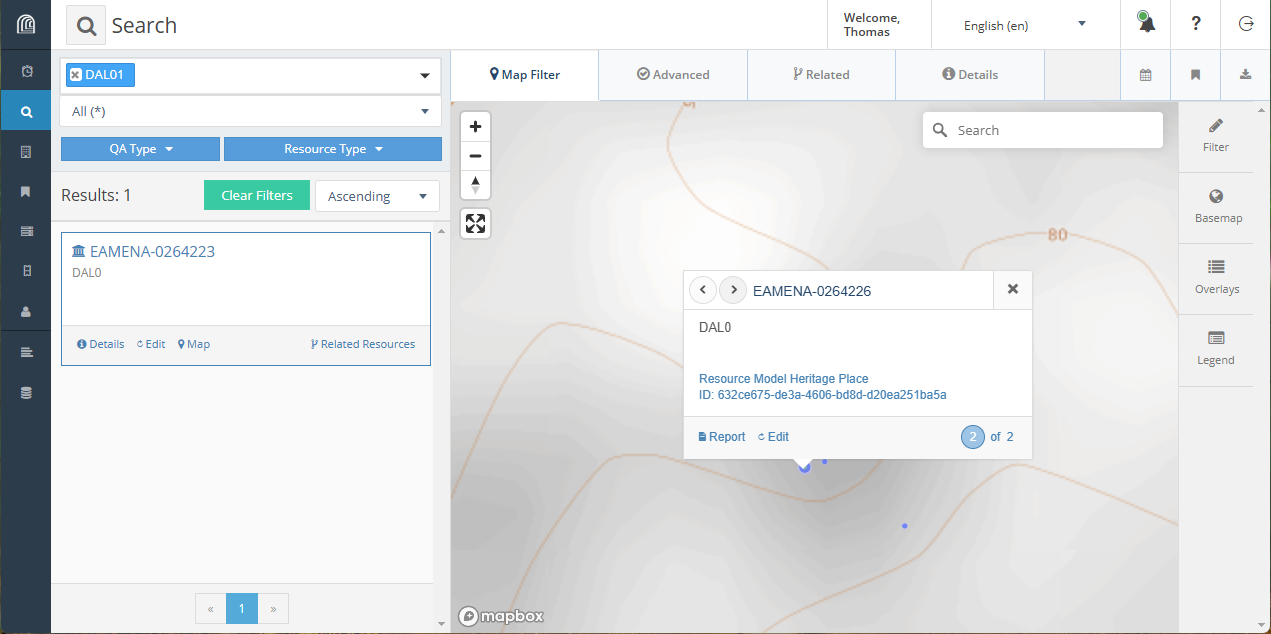Click the previous page « button
1271x634 pixels.
pyautogui.click(x=211, y=608)
